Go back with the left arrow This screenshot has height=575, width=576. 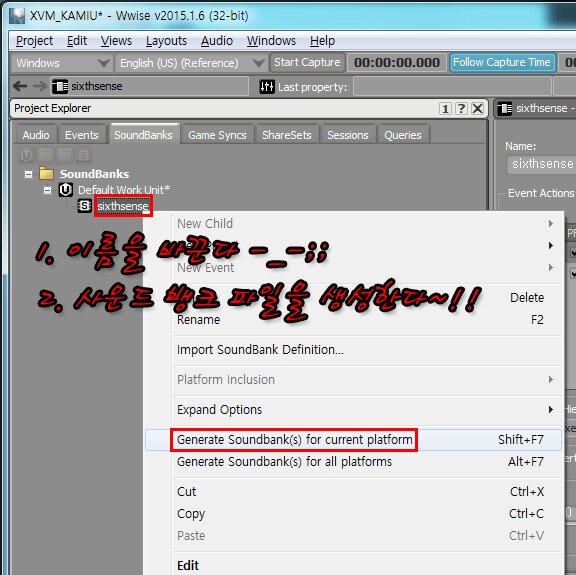pyautogui.click(x=20, y=86)
